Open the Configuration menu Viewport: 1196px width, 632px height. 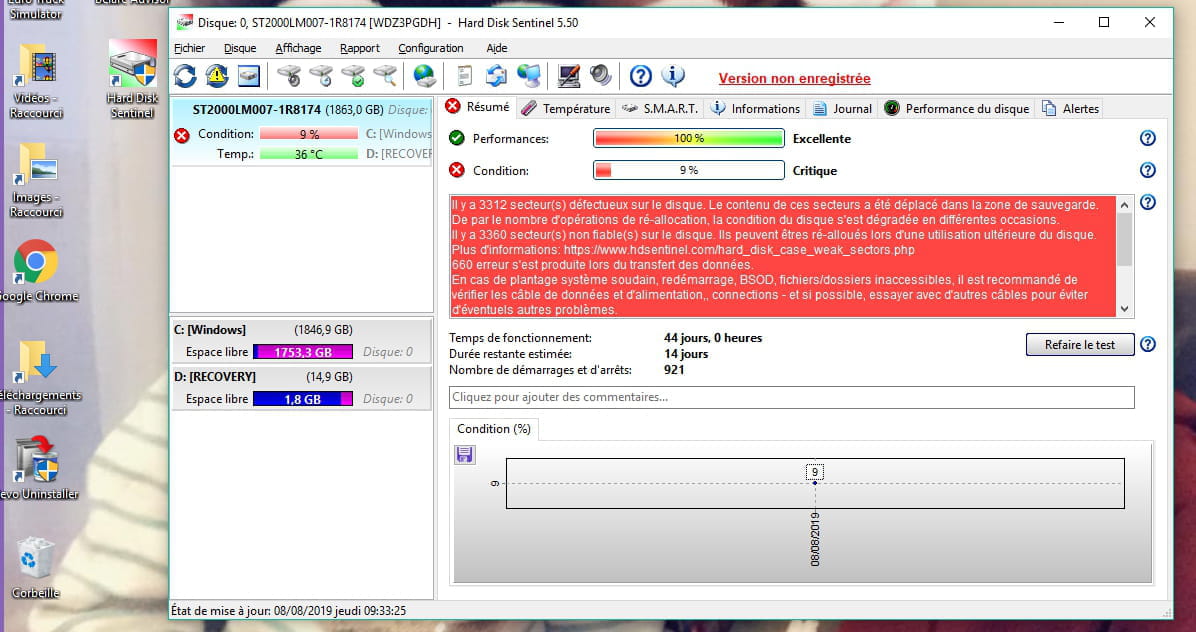click(x=431, y=48)
